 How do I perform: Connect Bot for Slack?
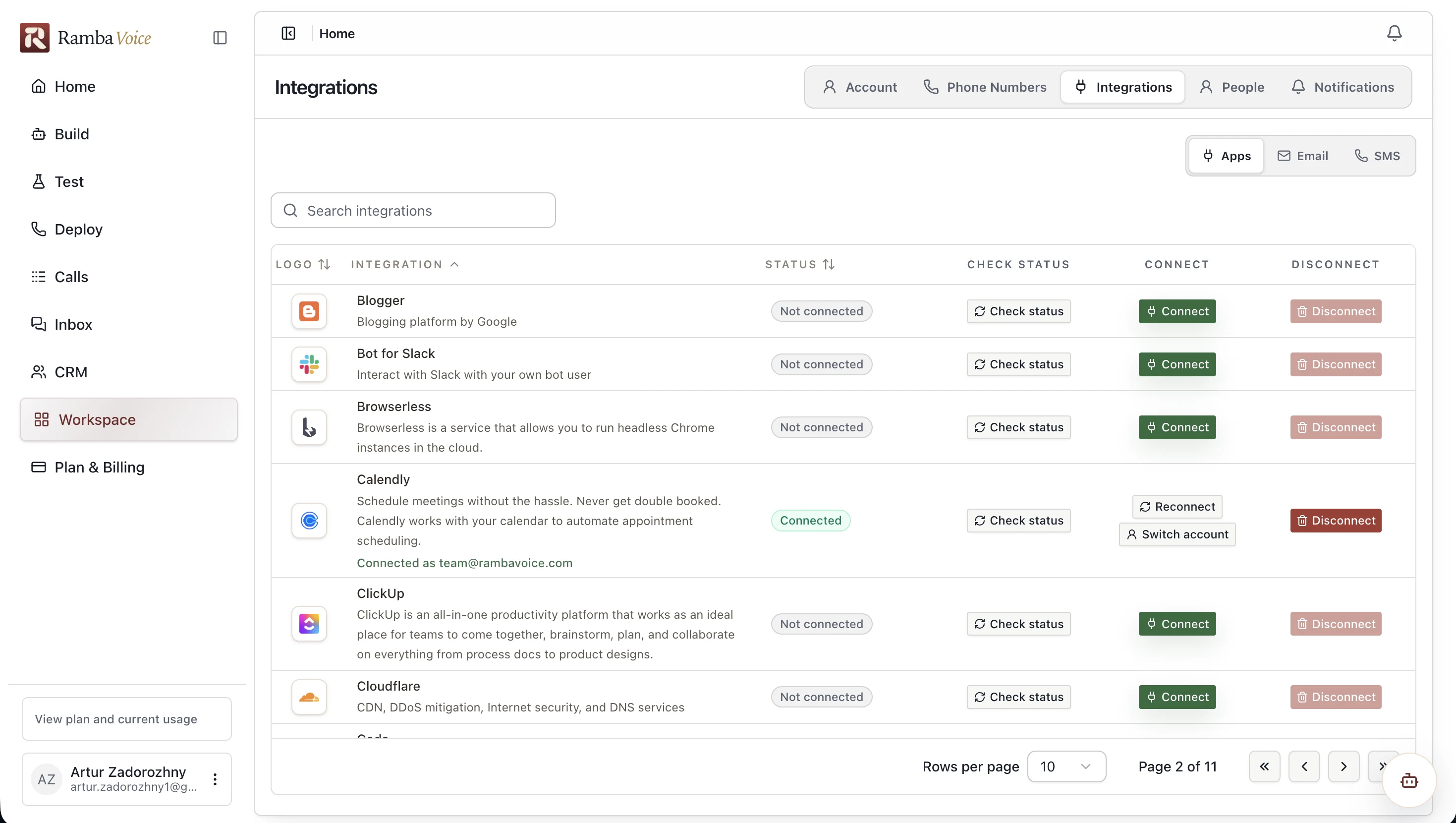(1177, 364)
